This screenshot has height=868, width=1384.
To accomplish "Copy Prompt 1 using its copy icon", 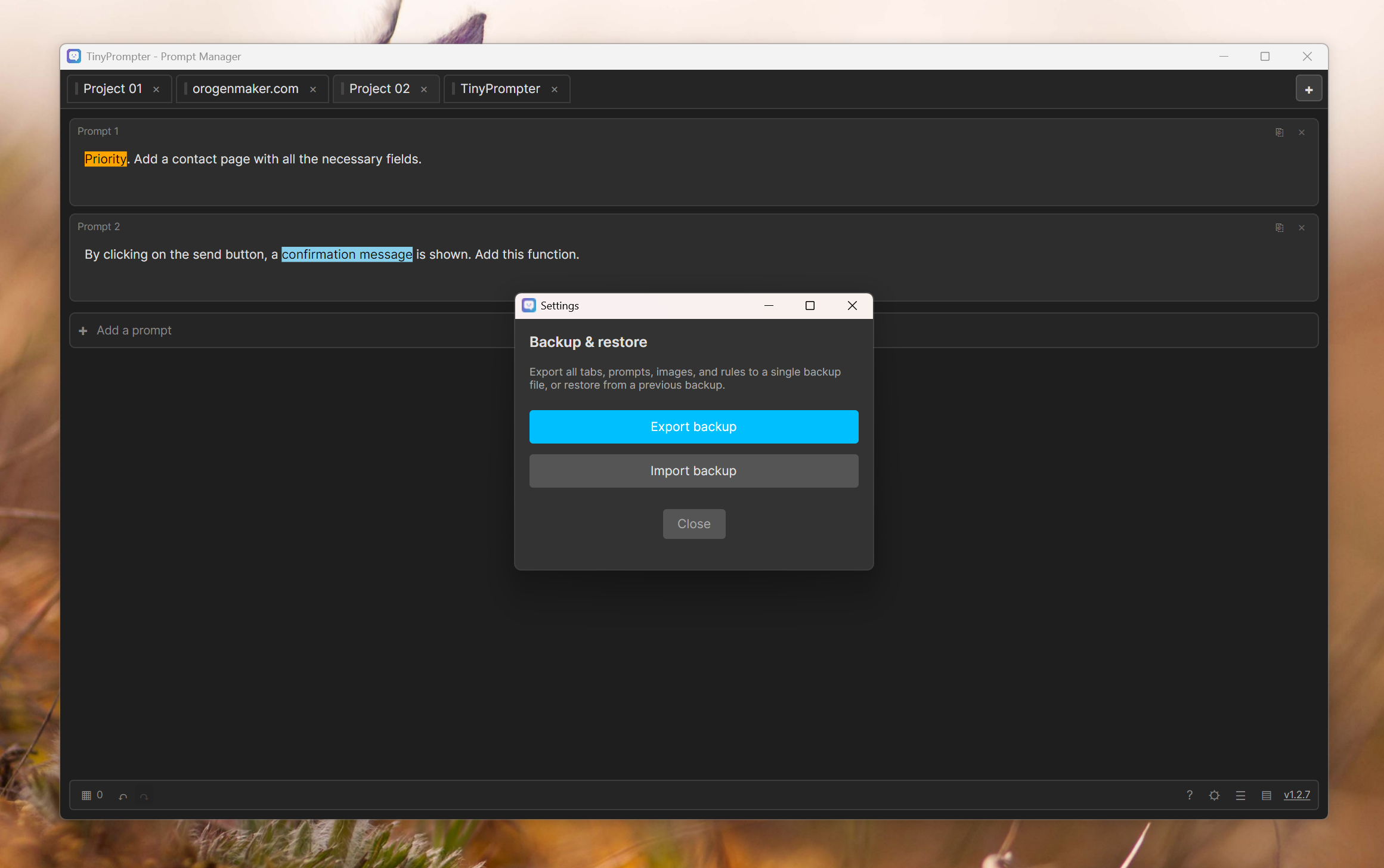I will pos(1279,132).
